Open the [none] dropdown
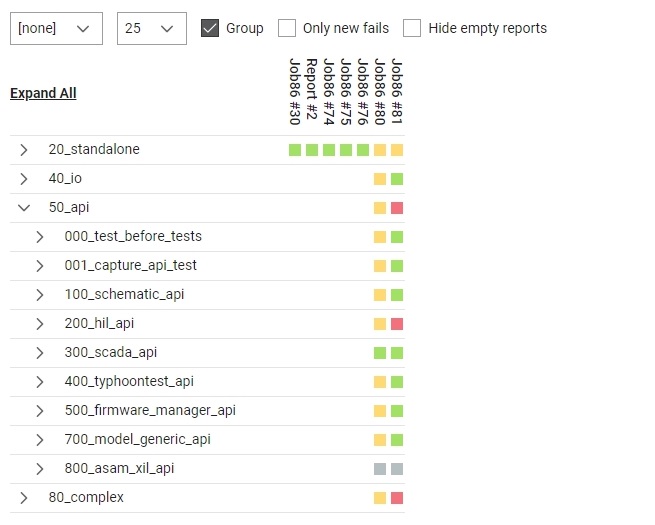Screen dimensions: 655x525 tap(56, 28)
